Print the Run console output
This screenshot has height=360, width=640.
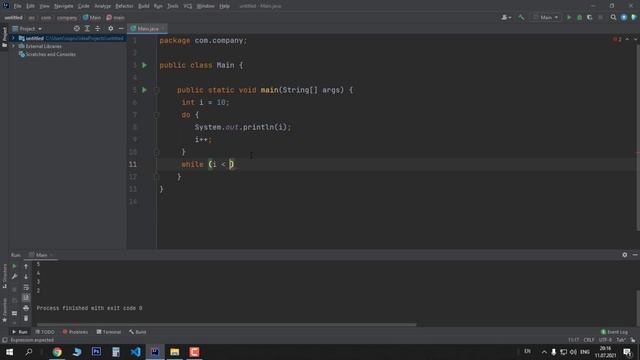tap(26, 308)
